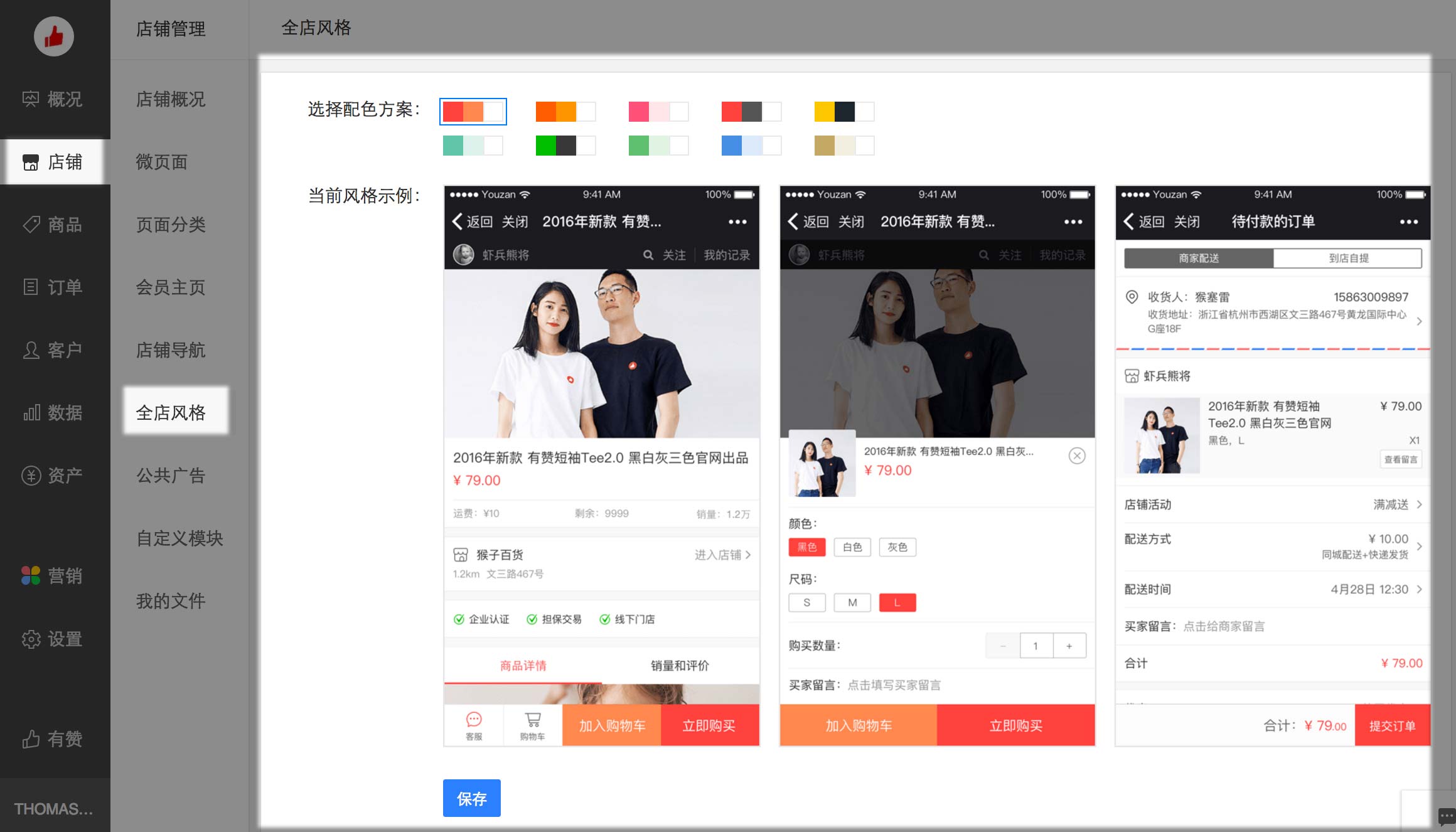Open 微页面 in store menu
This screenshot has width=1456, height=832.
pos(162,162)
